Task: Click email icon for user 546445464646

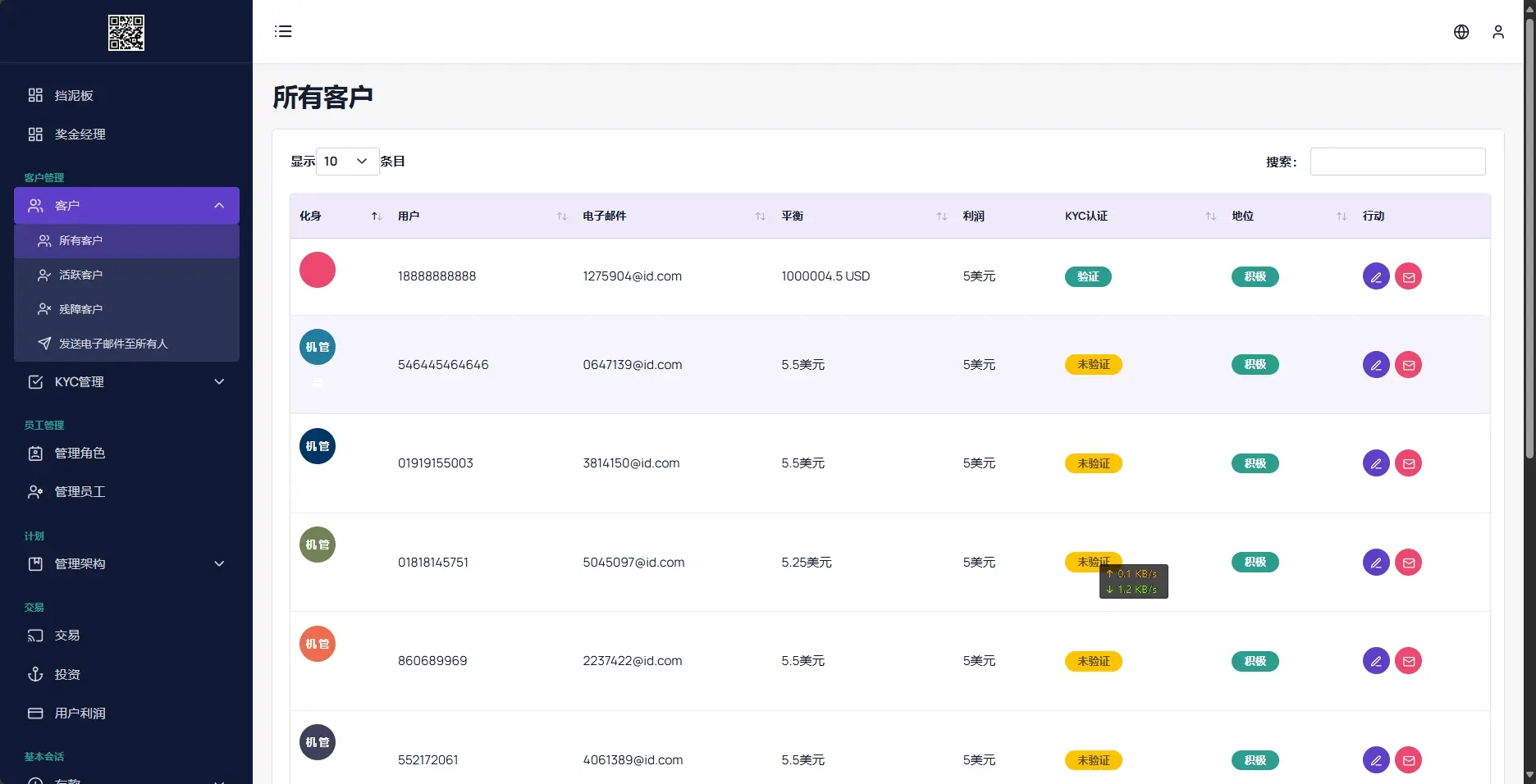Action: pyautogui.click(x=1408, y=365)
